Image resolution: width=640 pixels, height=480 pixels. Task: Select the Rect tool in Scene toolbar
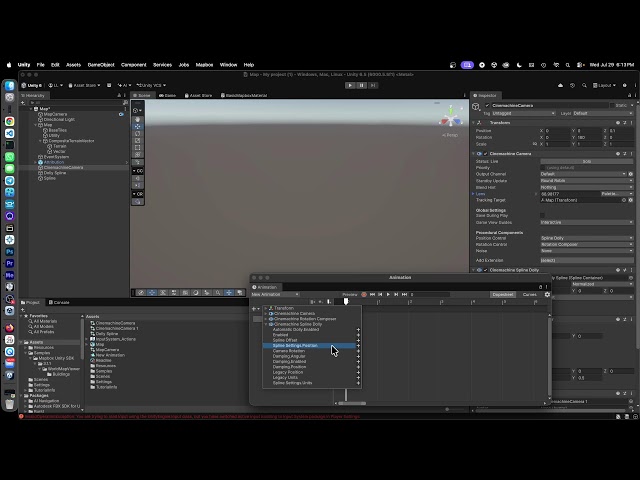(138, 147)
